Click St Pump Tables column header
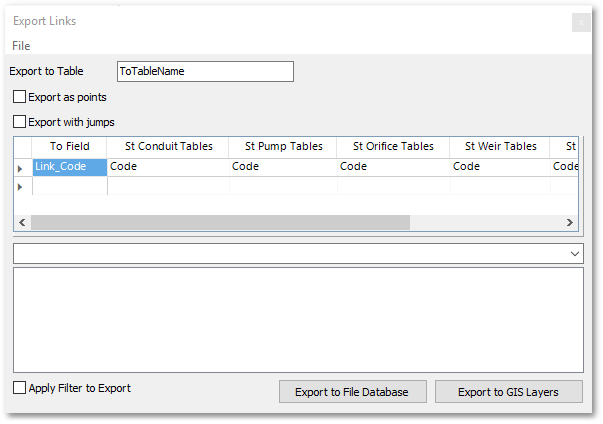 283,146
